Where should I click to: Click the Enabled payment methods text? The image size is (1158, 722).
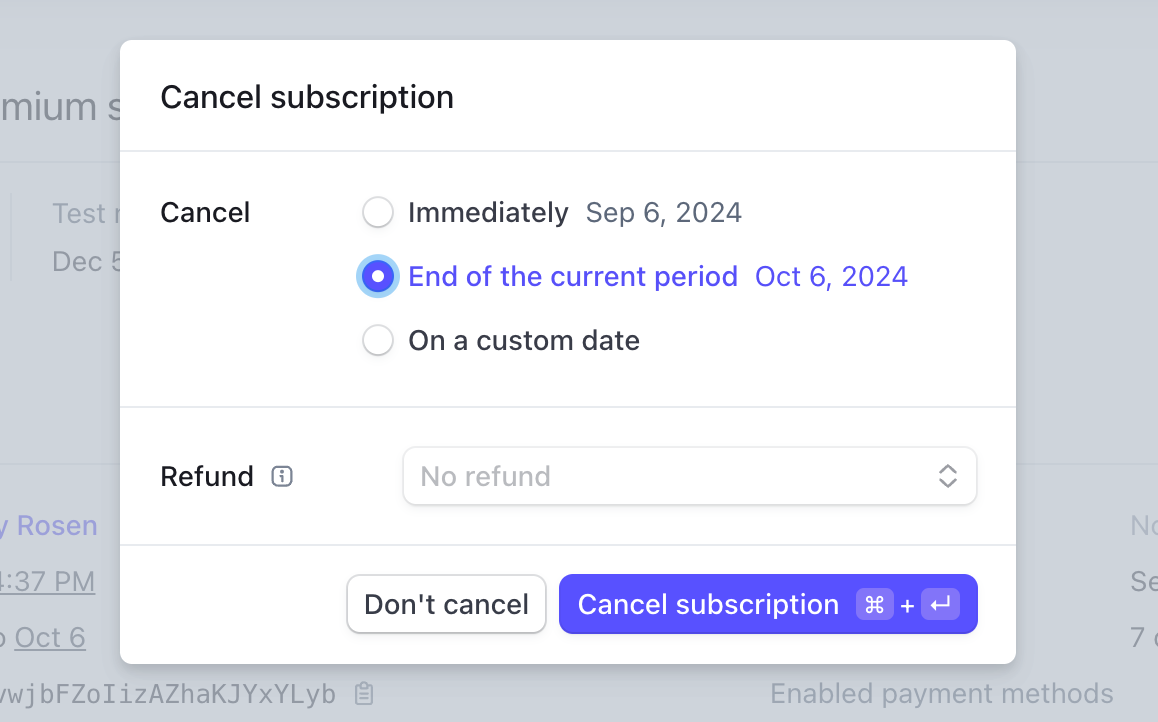pyautogui.click(x=941, y=693)
